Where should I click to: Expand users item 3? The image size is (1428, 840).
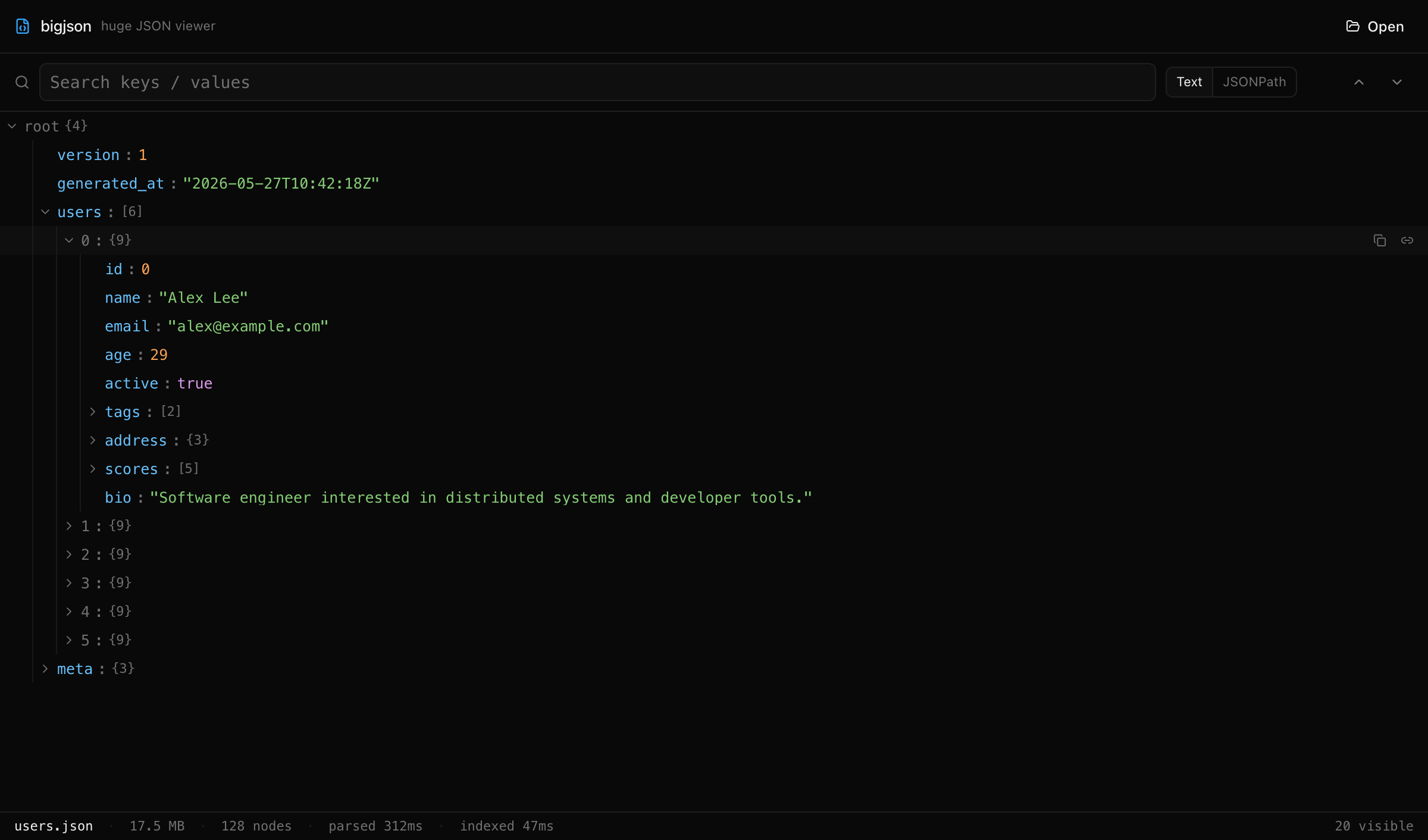[x=69, y=583]
